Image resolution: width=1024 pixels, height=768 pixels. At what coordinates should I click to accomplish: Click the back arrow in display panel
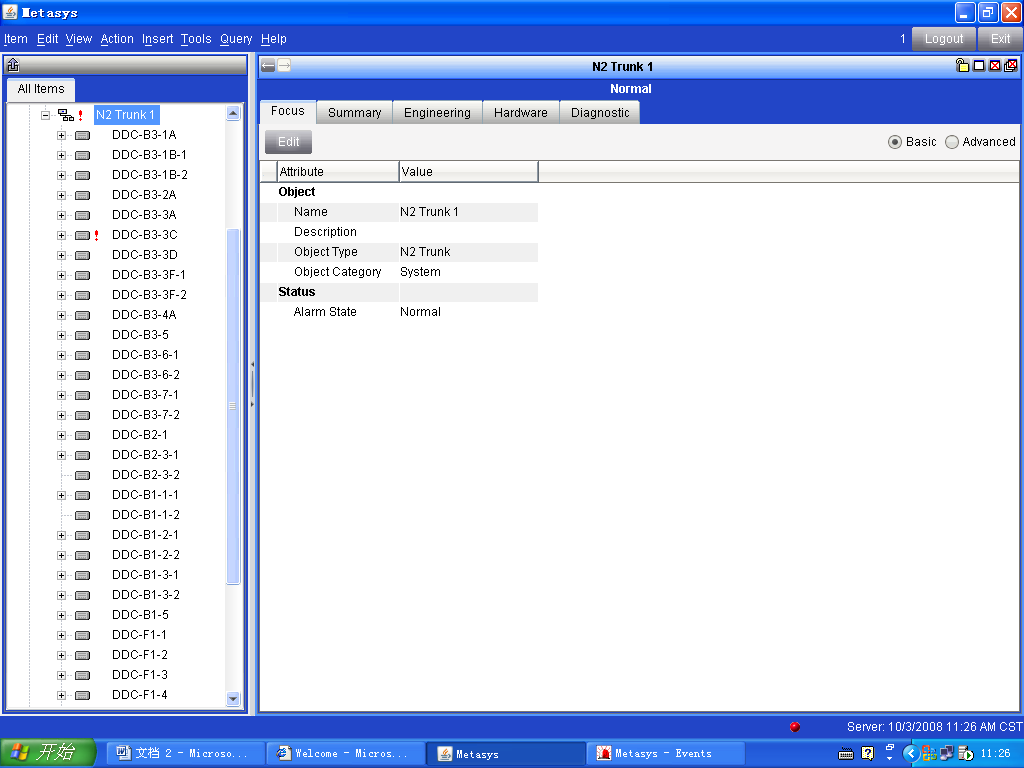coord(268,66)
